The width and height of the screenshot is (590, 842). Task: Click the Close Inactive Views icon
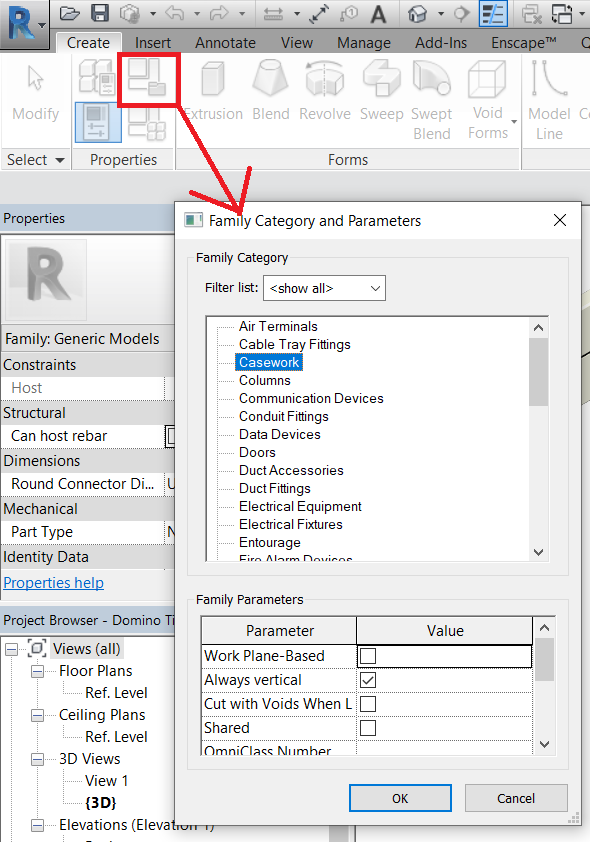(x=531, y=14)
